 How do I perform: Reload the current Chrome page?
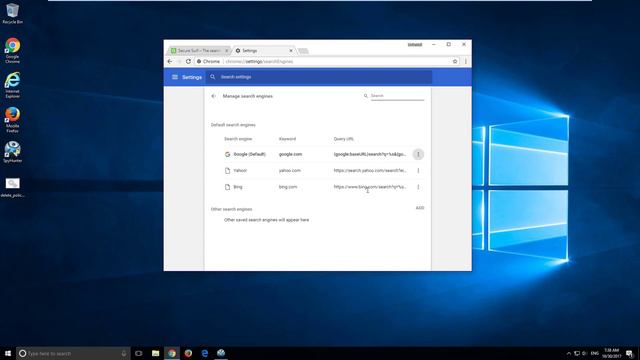(188, 61)
